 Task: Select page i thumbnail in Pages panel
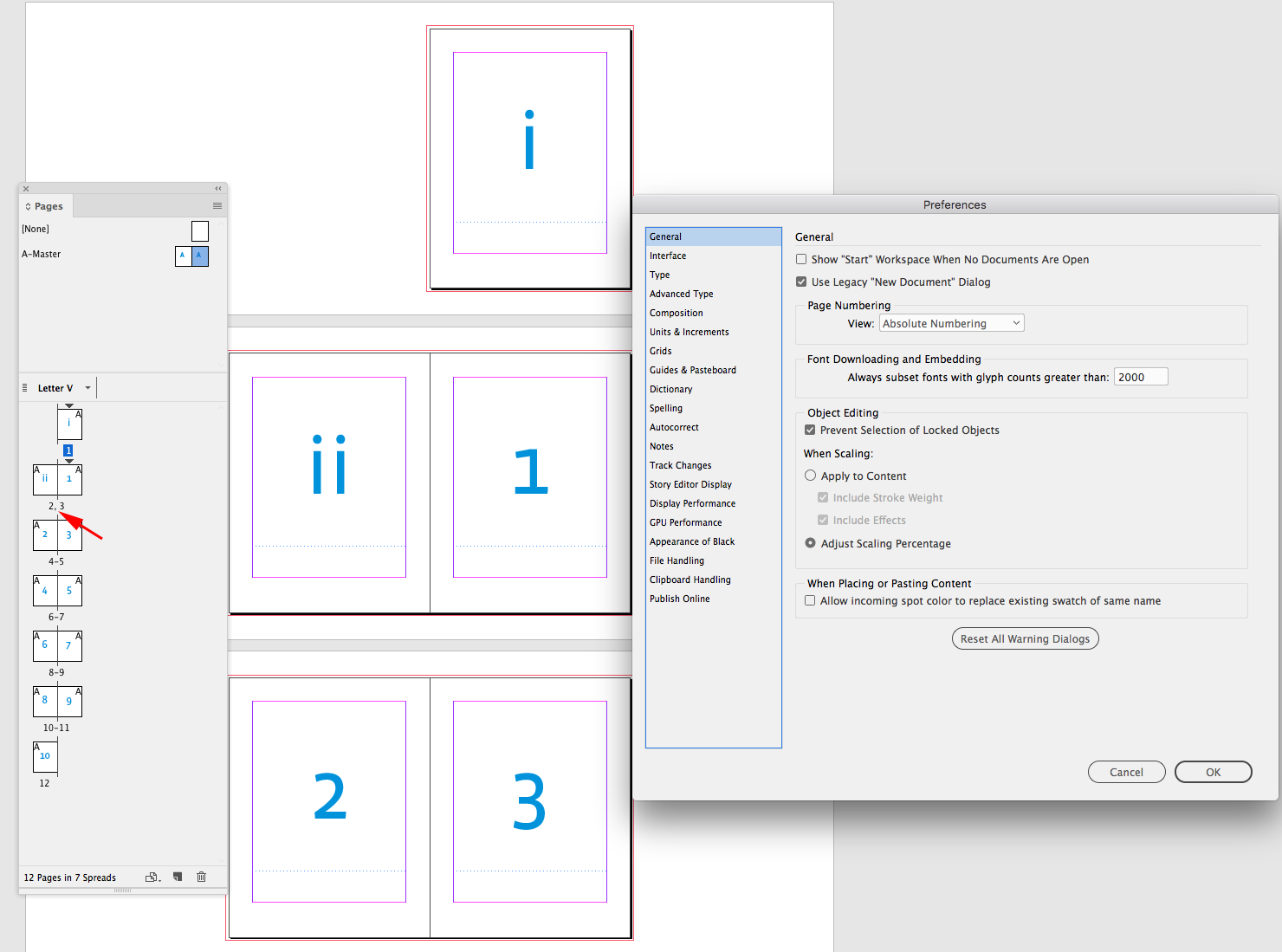point(69,424)
